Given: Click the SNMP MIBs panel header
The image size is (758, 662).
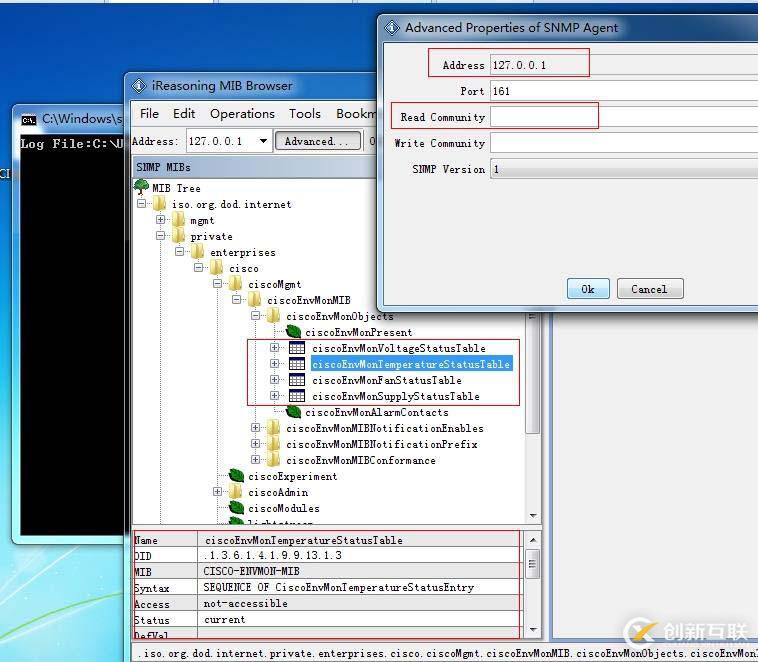Looking at the screenshot, I should (x=254, y=167).
